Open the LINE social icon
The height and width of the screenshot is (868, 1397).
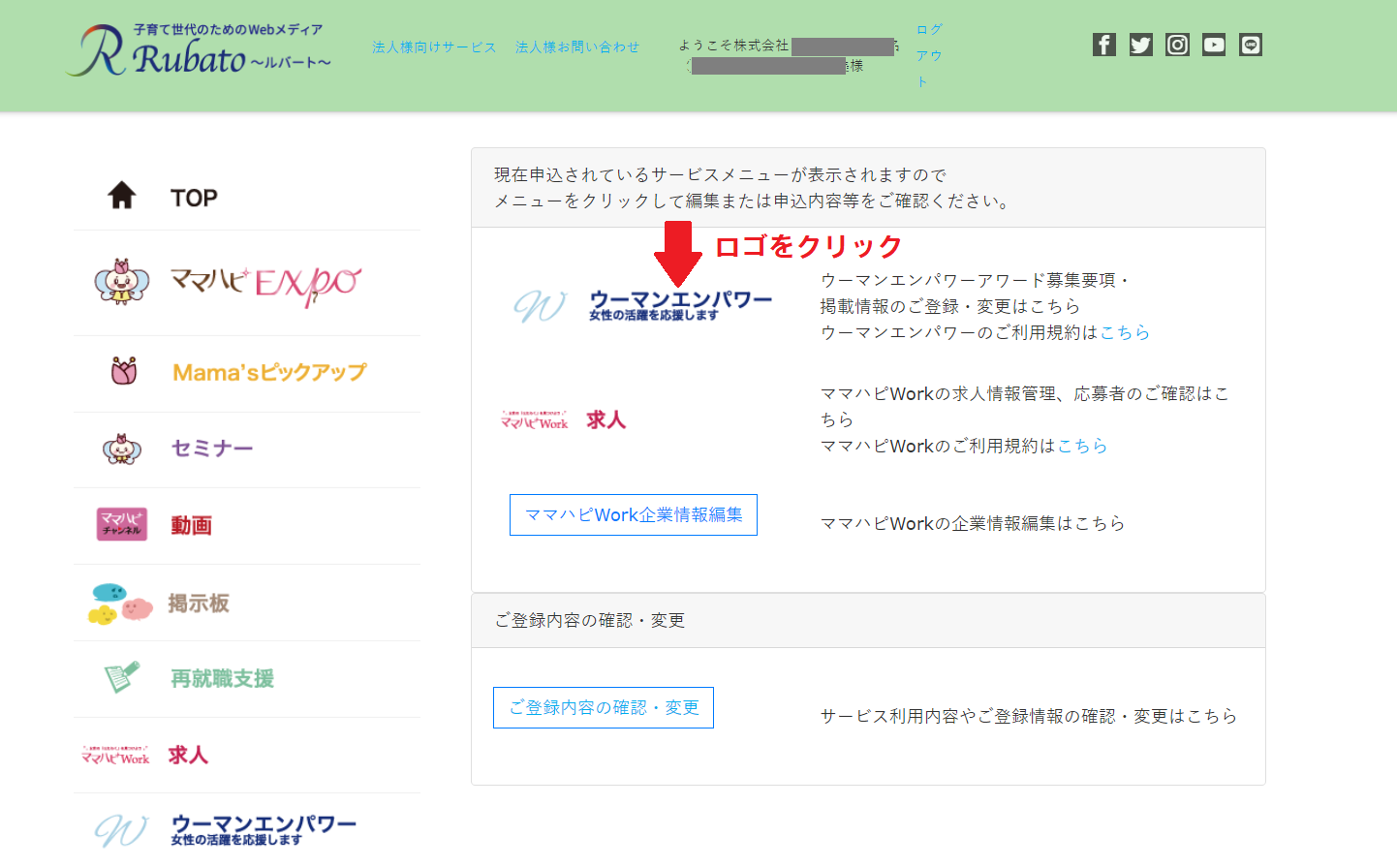pos(1251,45)
